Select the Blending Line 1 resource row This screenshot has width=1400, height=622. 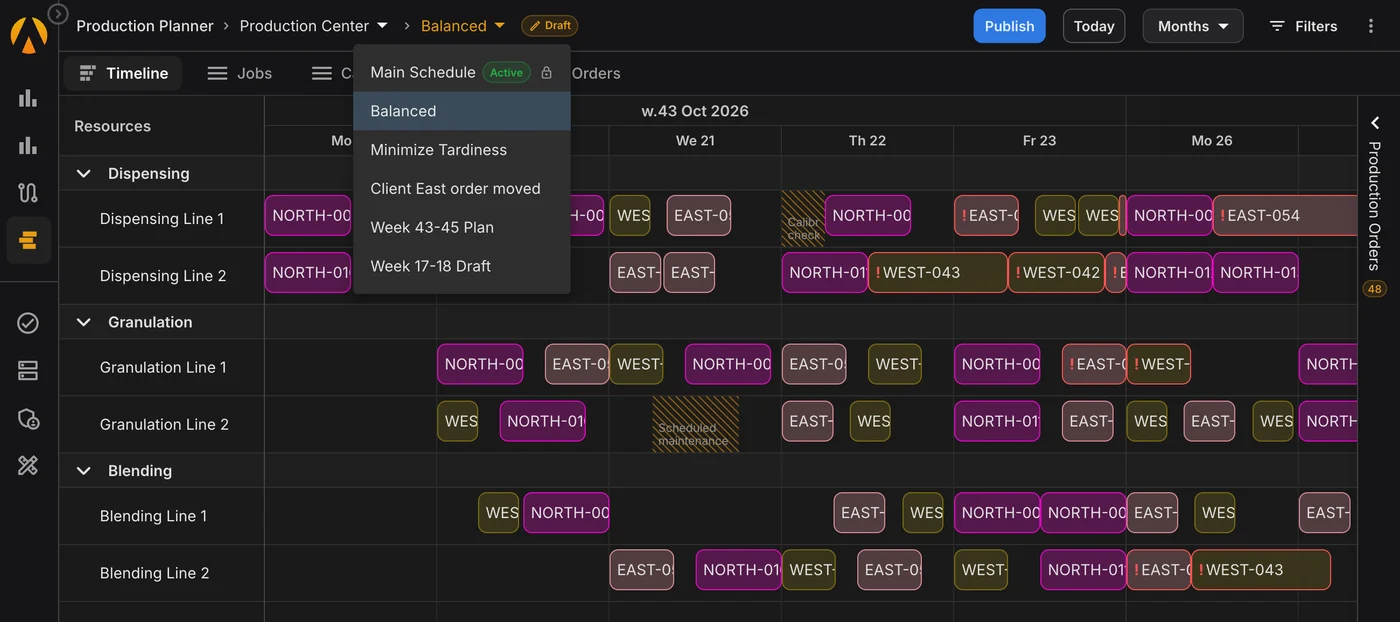pos(162,516)
